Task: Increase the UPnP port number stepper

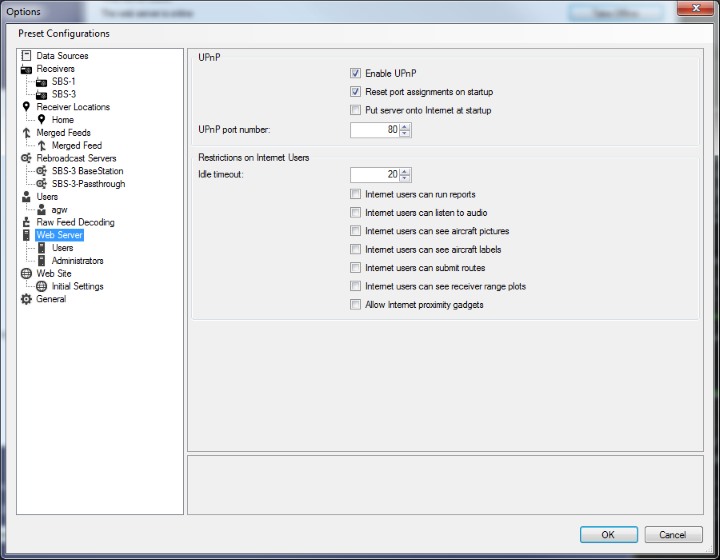Action: point(405,126)
